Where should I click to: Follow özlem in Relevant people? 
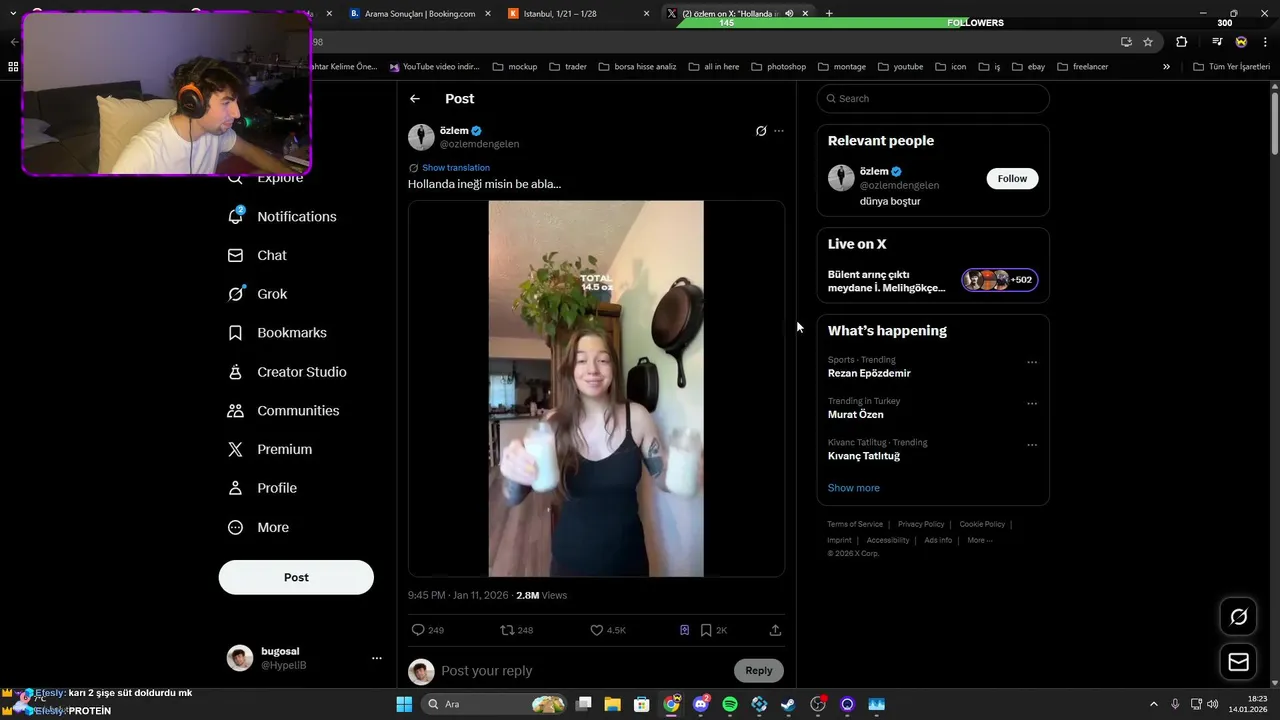pyautogui.click(x=1012, y=178)
